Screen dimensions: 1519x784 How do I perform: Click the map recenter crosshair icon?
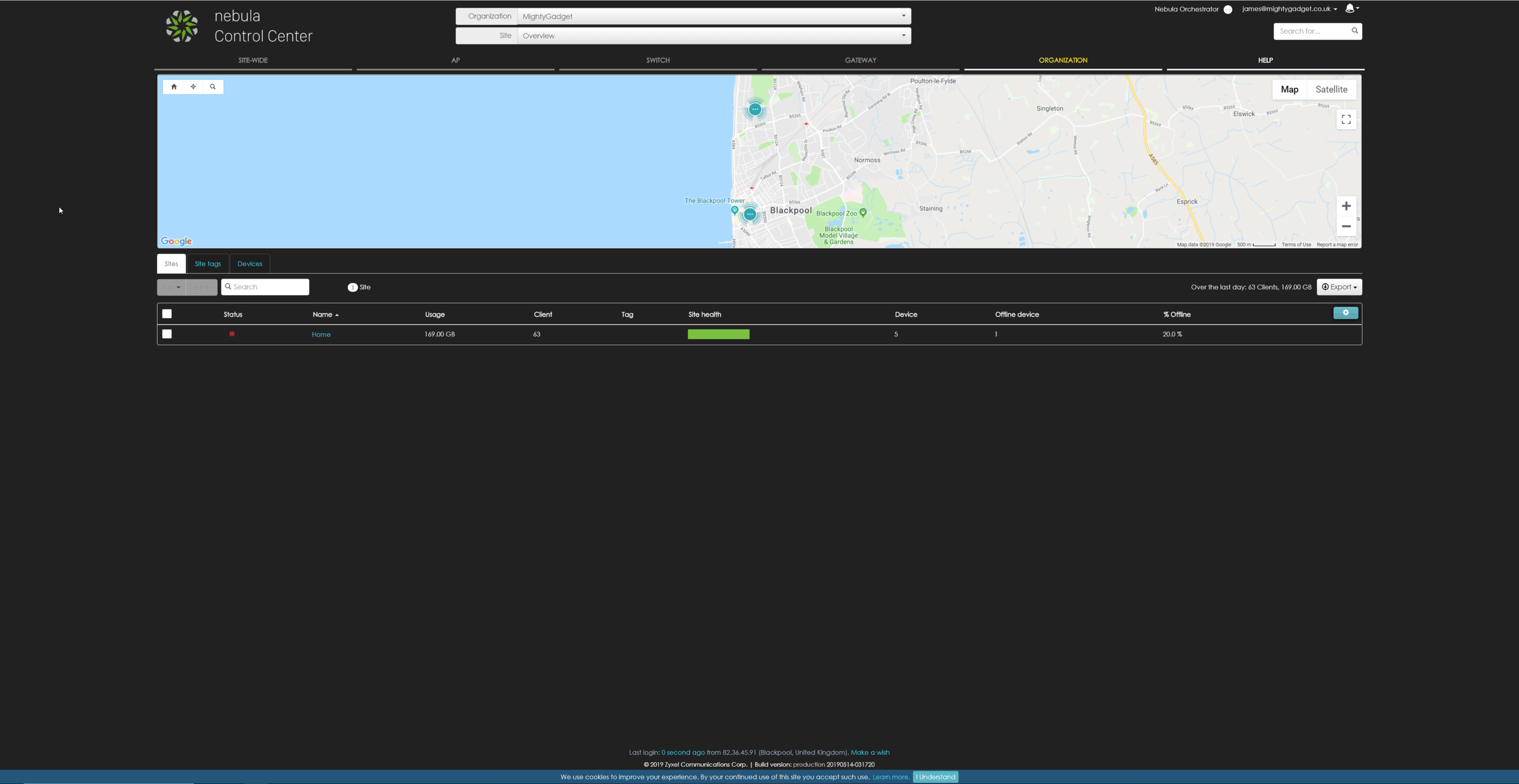coord(193,87)
